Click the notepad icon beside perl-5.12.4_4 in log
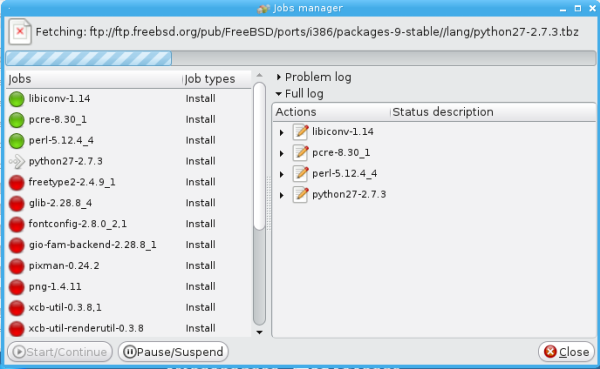The image size is (600, 369). (301, 173)
